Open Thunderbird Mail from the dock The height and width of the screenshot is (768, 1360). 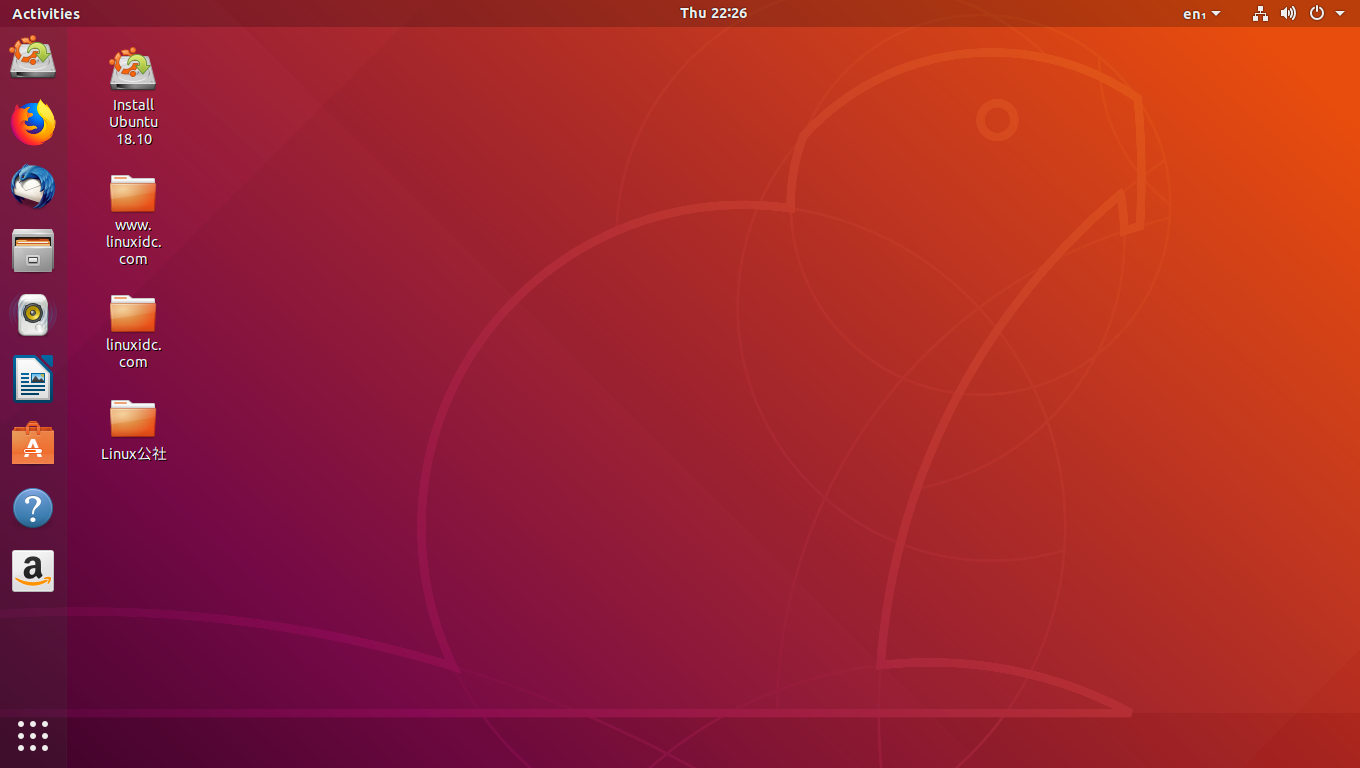point(33,187)
